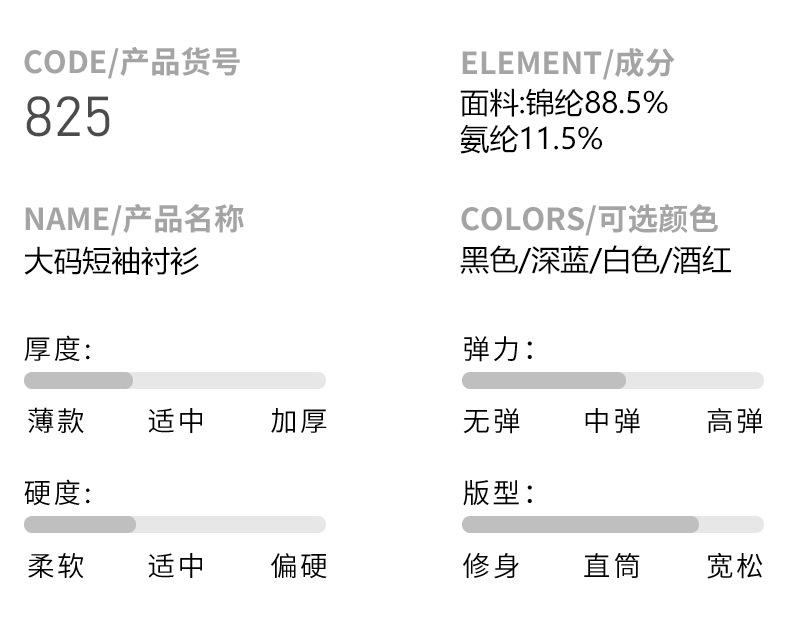The width and height of the screenshot is (790, 640).
Task: Click the COLORS/可选颜色 heading
Action: pos(589,219)
